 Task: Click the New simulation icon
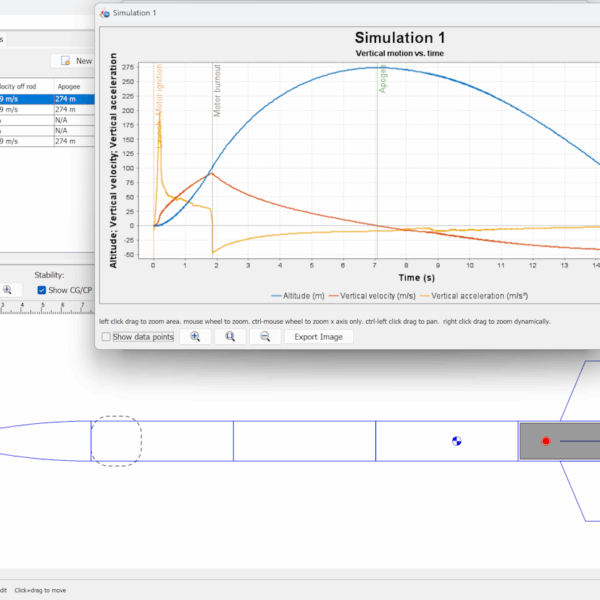[x=65, y=61]
